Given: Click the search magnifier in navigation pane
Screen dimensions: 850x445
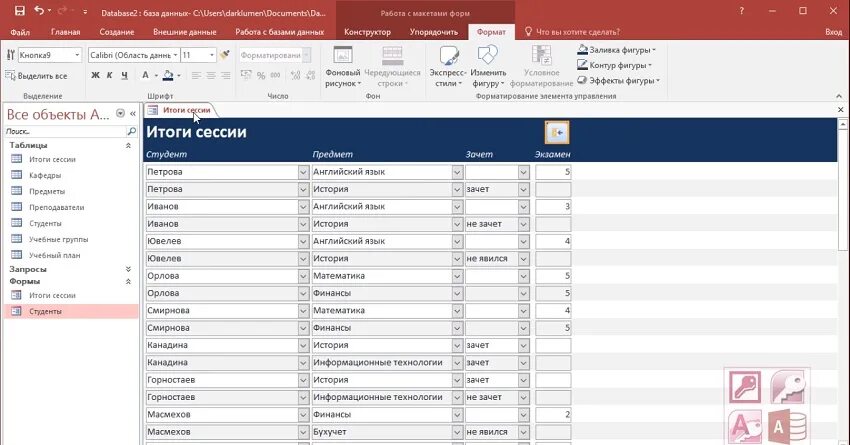Looking at the screenshot, I should click(131, 131).
